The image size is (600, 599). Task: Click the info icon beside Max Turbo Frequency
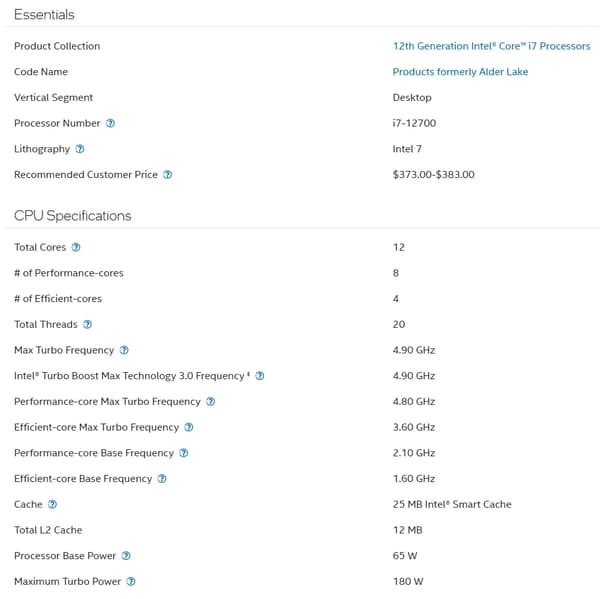click(x=124, y=350)
